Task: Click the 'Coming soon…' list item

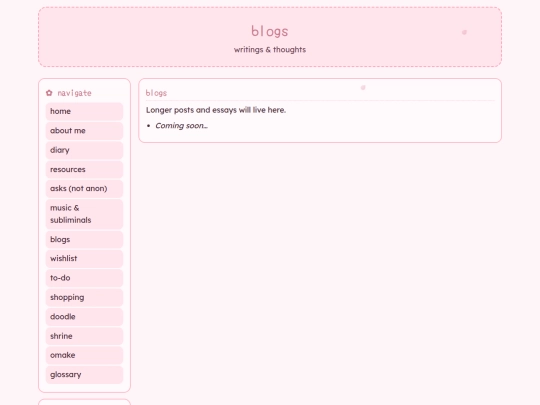Action: [181, 126]
